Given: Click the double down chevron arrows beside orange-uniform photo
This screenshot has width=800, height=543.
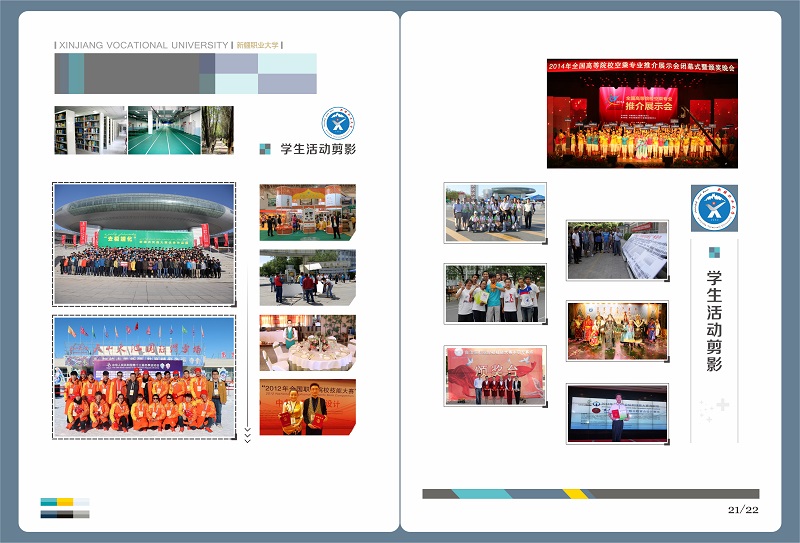Looking at the screenshot, I should click(247, 434).
